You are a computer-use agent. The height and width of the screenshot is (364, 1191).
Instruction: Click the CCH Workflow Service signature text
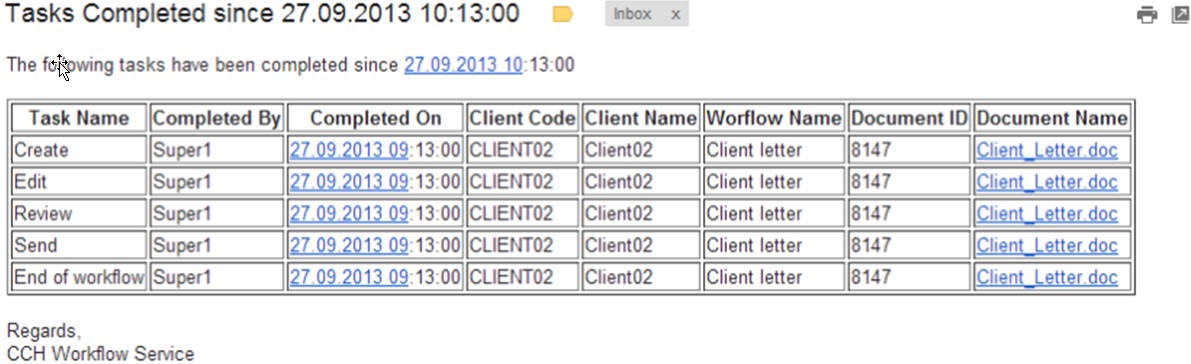pyautogui.click(x=100, y=354)
